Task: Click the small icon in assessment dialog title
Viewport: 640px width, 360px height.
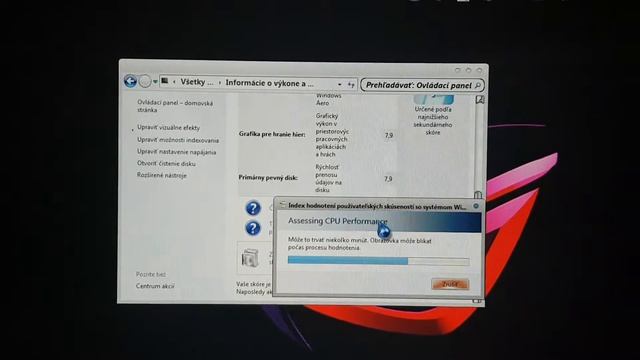Action: [x=282, y=205]
